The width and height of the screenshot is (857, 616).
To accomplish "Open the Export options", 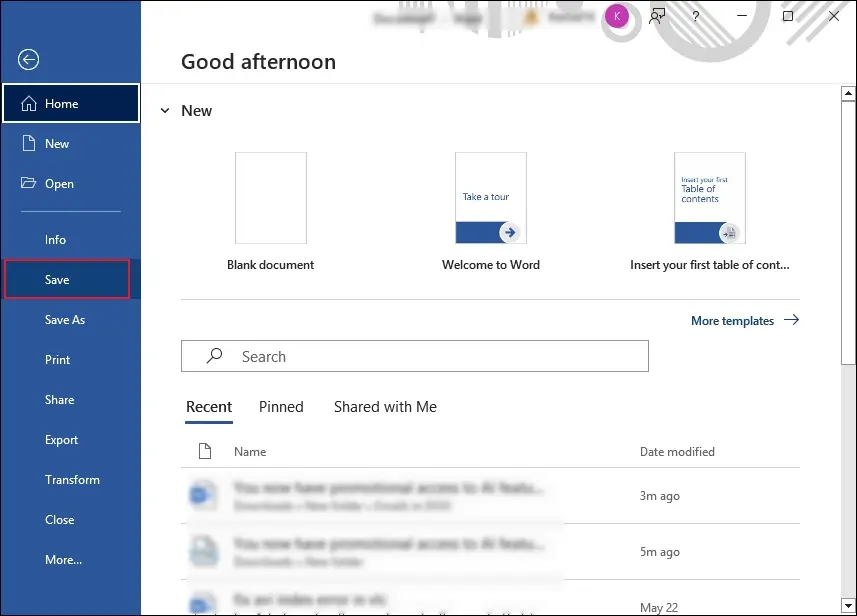I will click(x=71, y=439).
